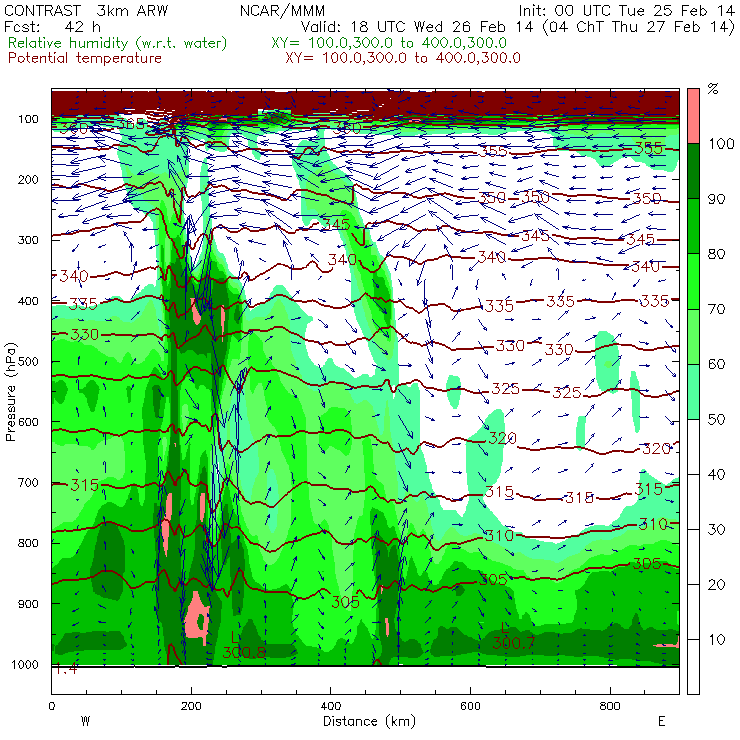Select the red 'XY= 100.0,300.0 to 400.0,300.0' text
This screenshot has height=740, width=740.
pyautogui.click(x=403, y=58)
